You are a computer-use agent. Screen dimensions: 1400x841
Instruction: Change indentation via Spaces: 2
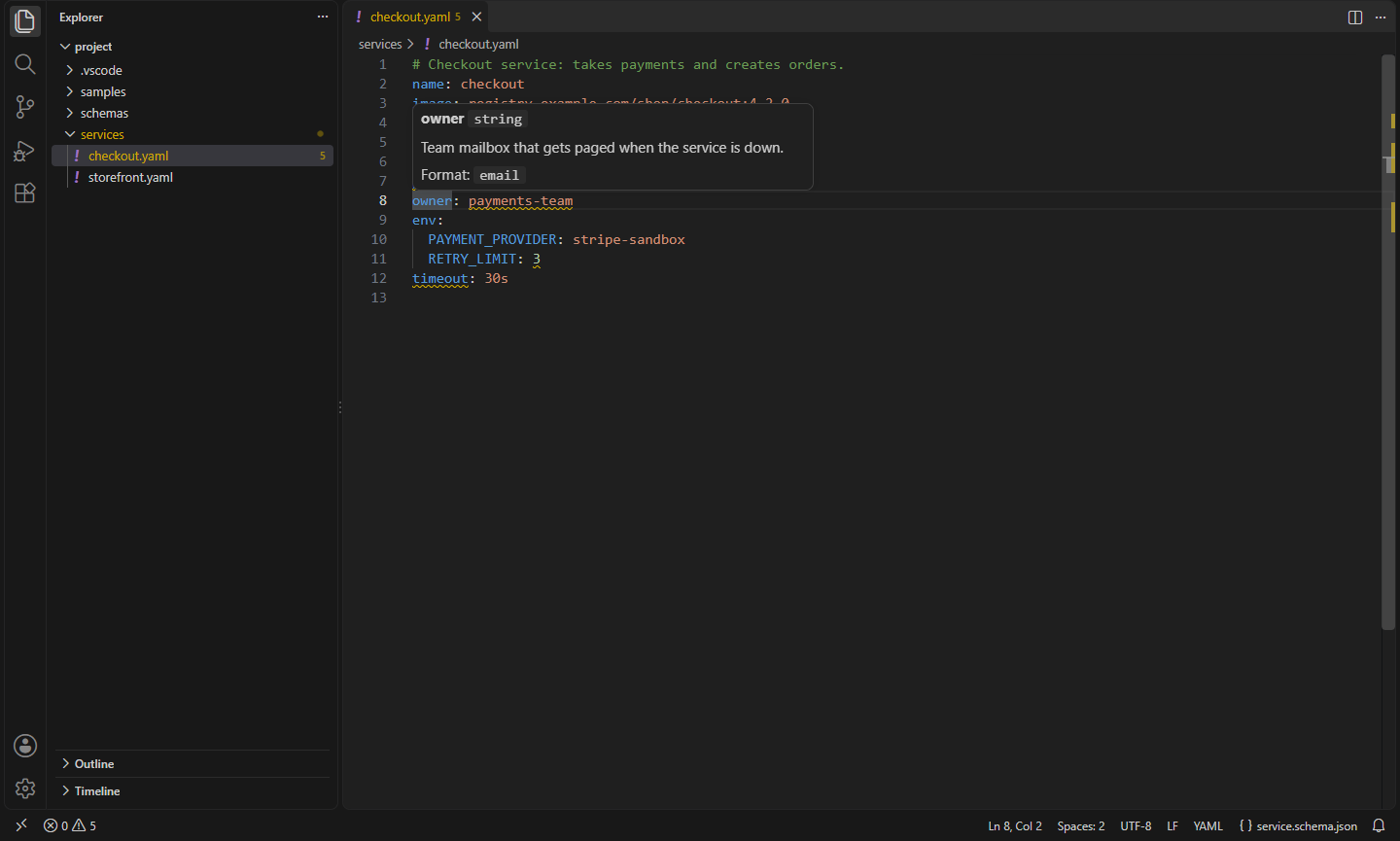click(1081, 825)
